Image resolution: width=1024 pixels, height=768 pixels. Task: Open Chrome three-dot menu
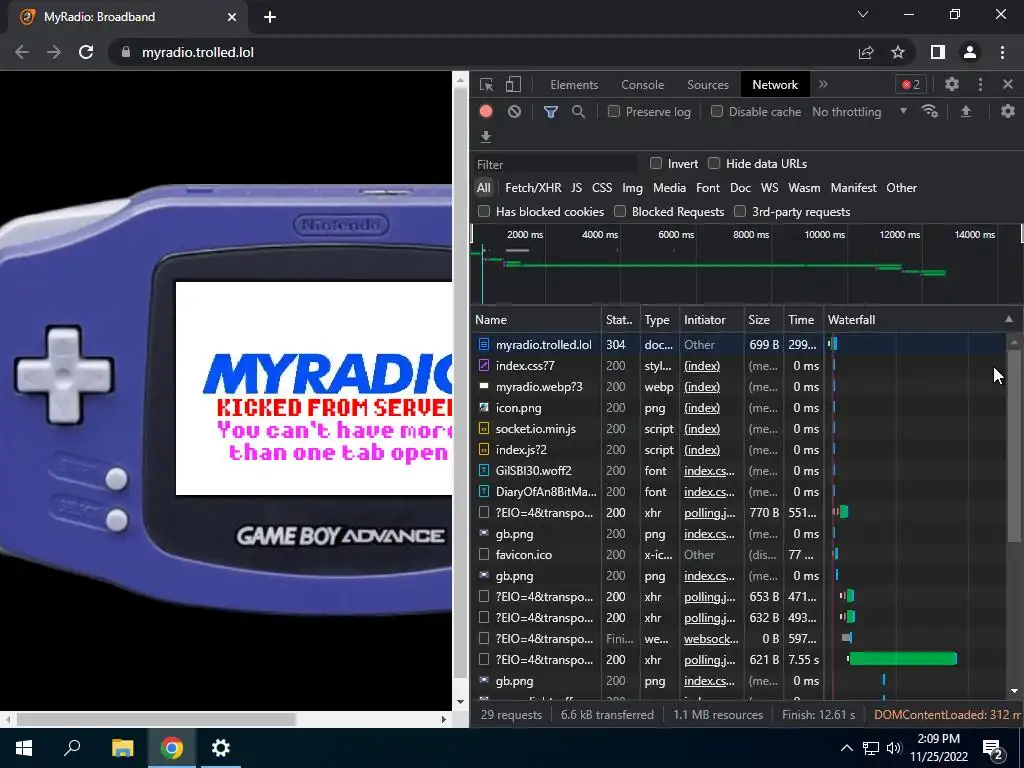(x=1002, y=52)
